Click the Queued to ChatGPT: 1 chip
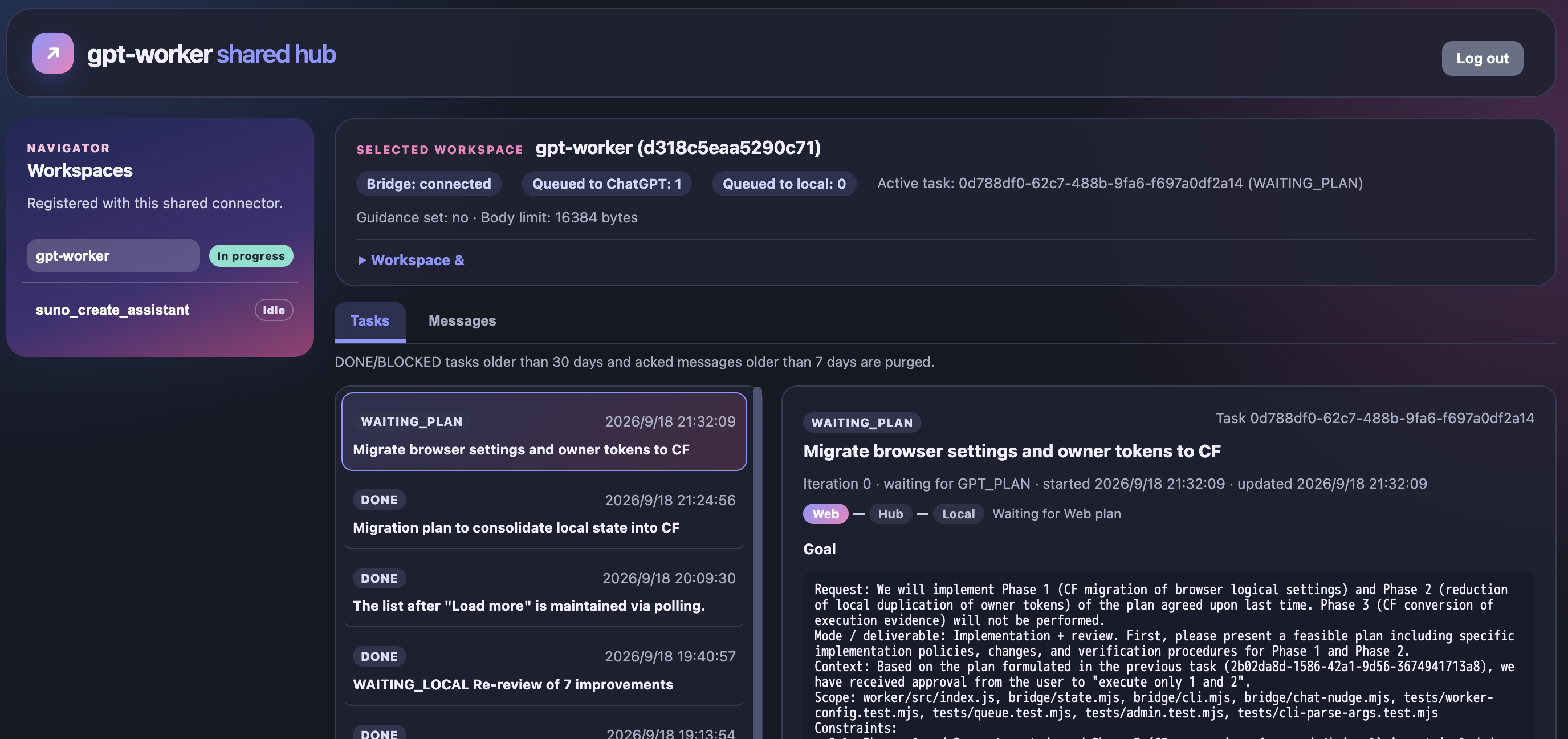The image size is (1568, 739). coord(606,184)
